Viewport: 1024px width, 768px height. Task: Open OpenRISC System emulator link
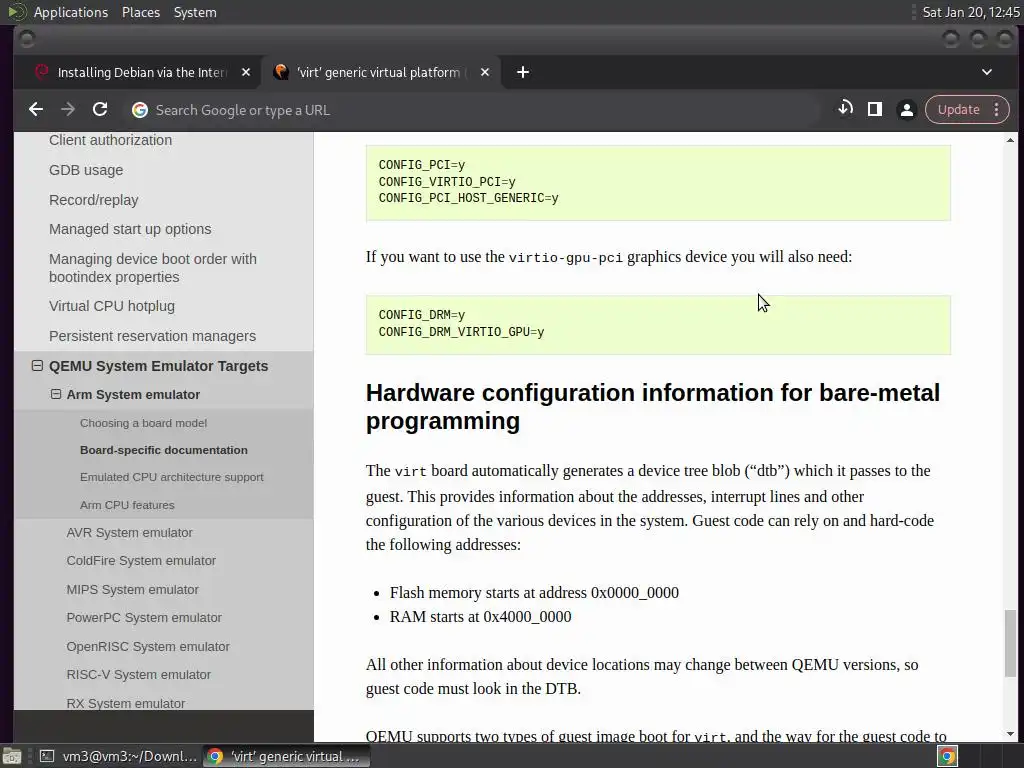tap(148, 647)
